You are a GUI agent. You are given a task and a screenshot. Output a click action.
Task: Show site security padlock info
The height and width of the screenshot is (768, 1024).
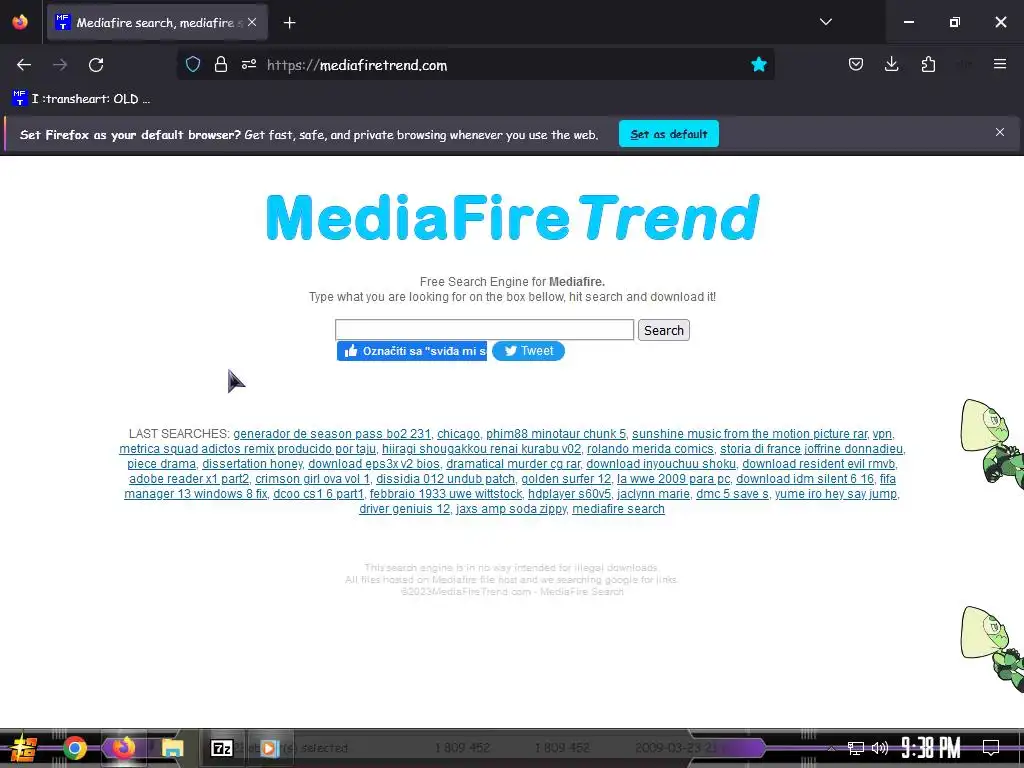(x=221, y=64)
